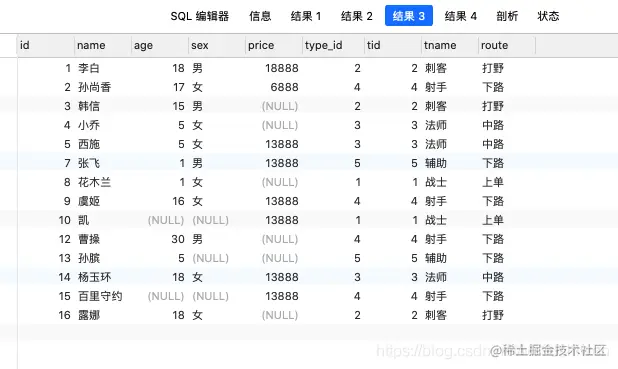This screenshot has height=369, width=618.
Task: Open the 信息 tab
Action: [260, 16]
